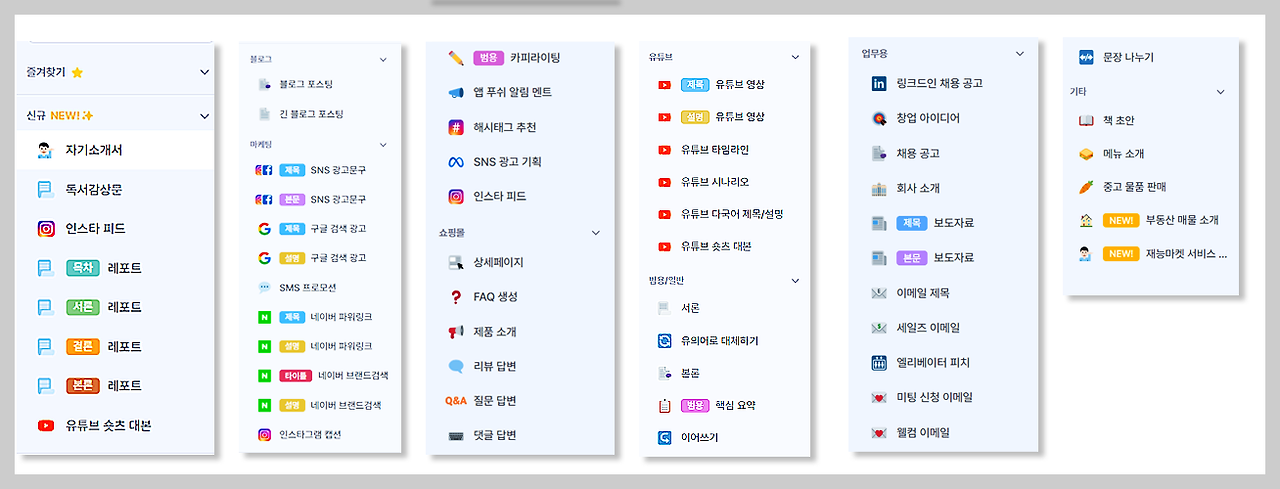Click the book icon beside 책 초안
This screenshot has height=489, width=1280.
[1087, 121]
